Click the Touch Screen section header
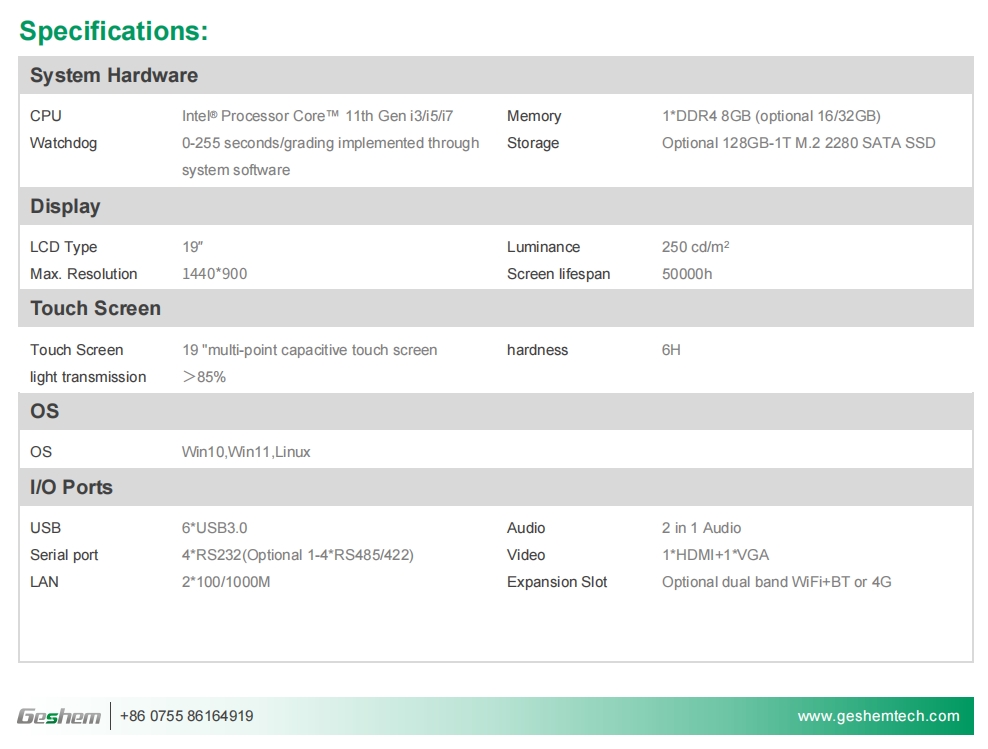Viewport: 988px width, 749px height. point(95,308)
